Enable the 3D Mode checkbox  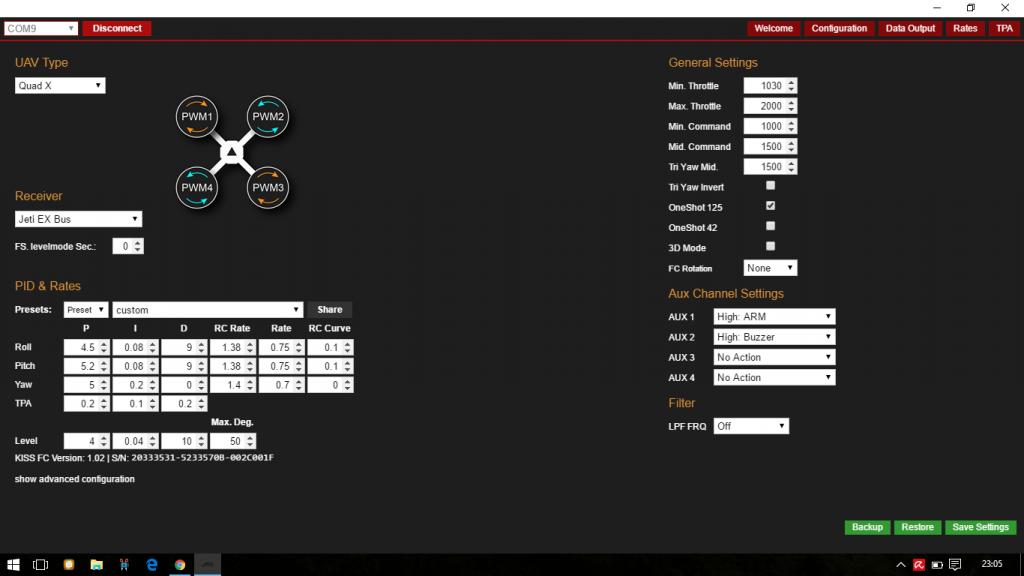770,246
